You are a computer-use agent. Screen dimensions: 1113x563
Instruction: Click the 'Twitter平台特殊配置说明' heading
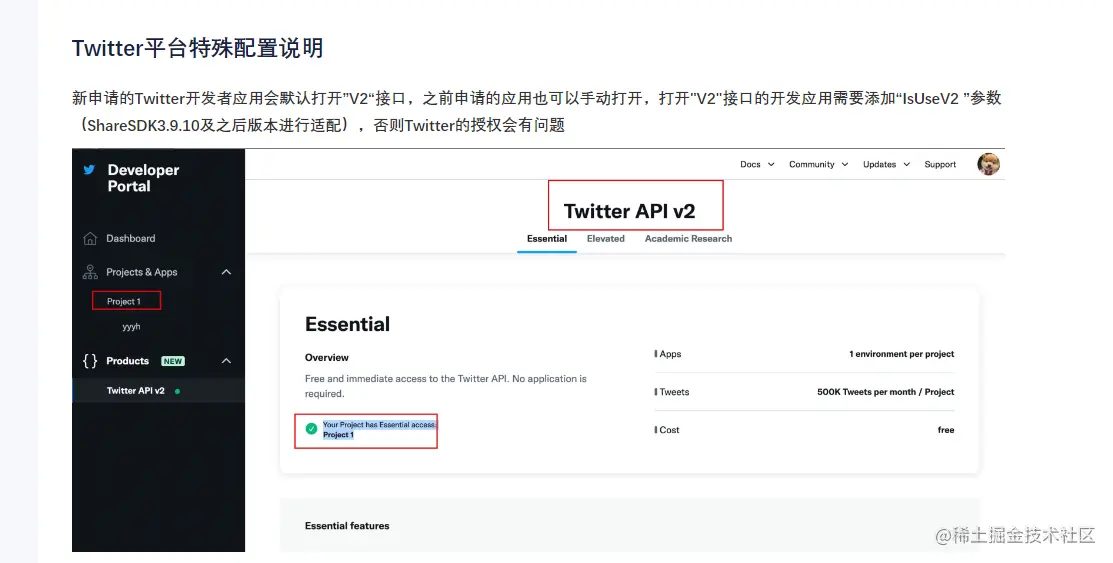click(197, 48)
